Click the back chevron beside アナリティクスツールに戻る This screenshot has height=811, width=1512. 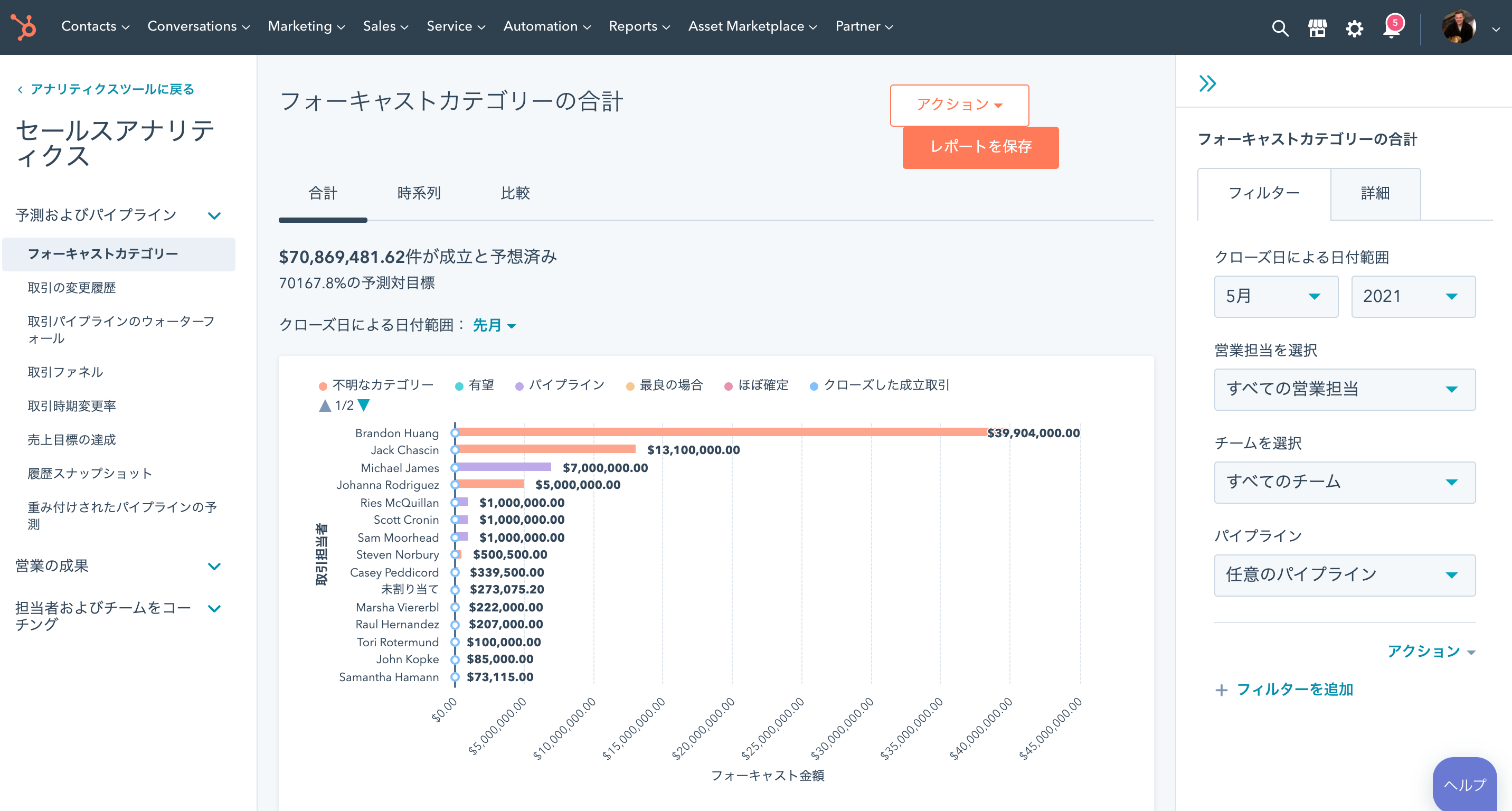[20, 90]
